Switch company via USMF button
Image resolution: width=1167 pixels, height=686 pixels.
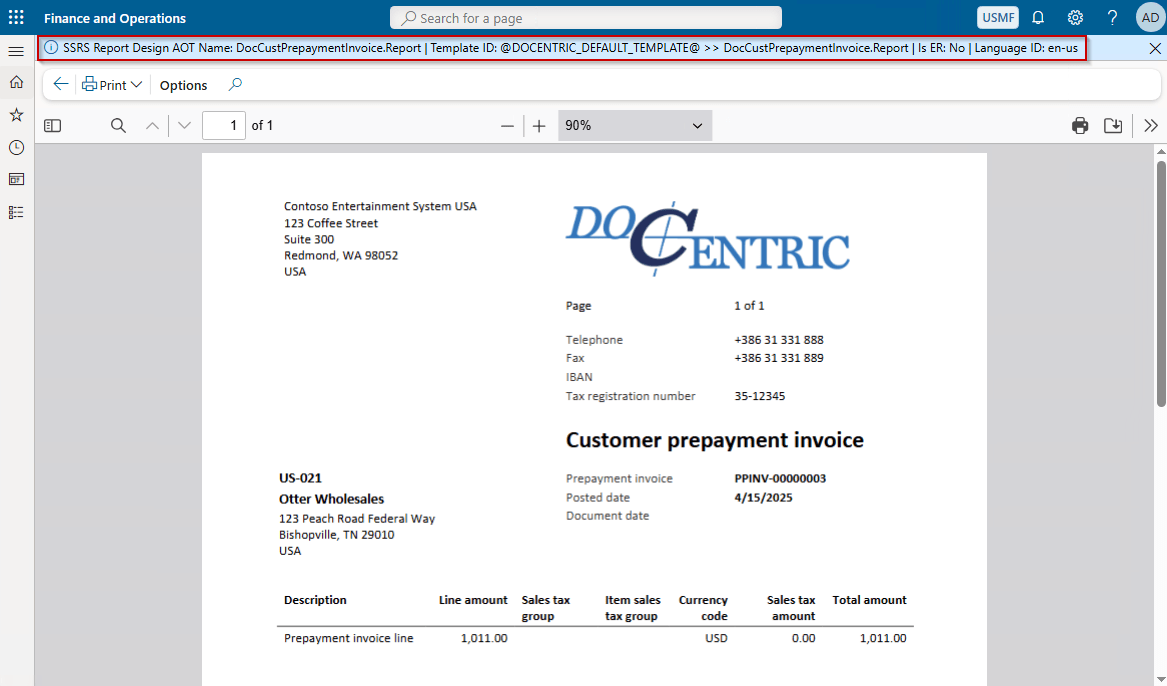[997, 18]
